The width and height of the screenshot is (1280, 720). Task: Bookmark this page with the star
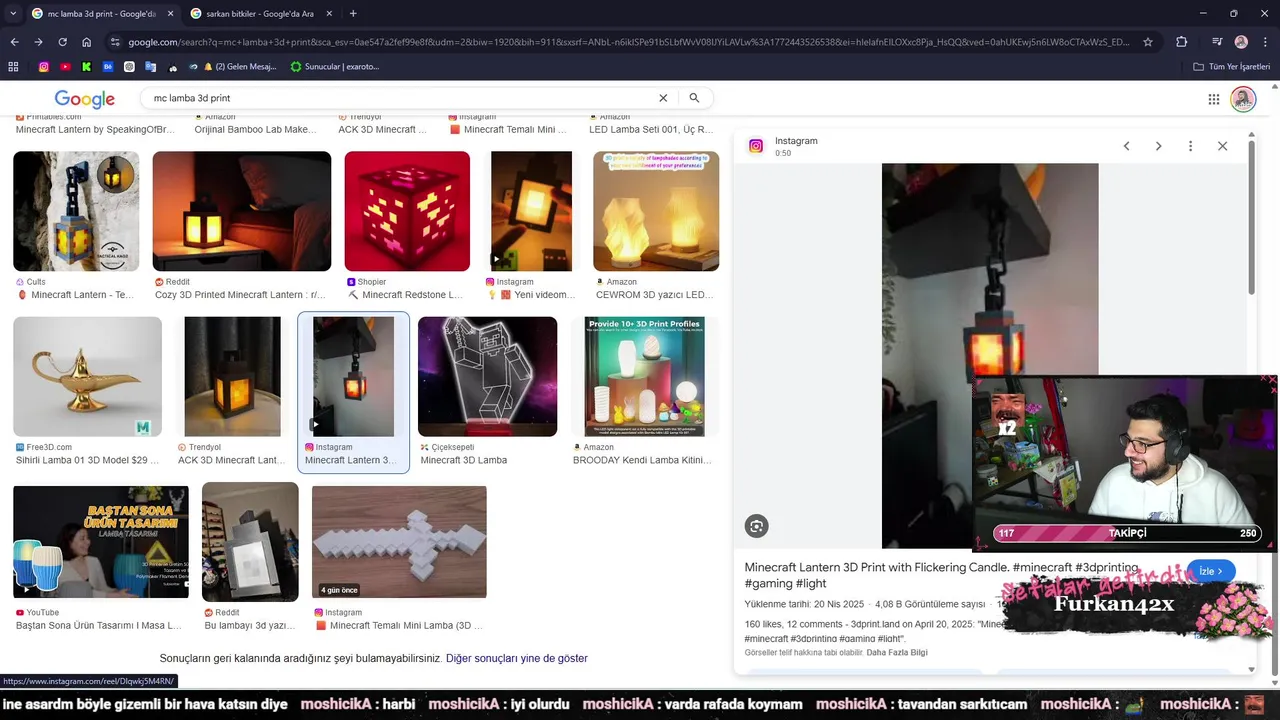click(x=1148, y=42)
